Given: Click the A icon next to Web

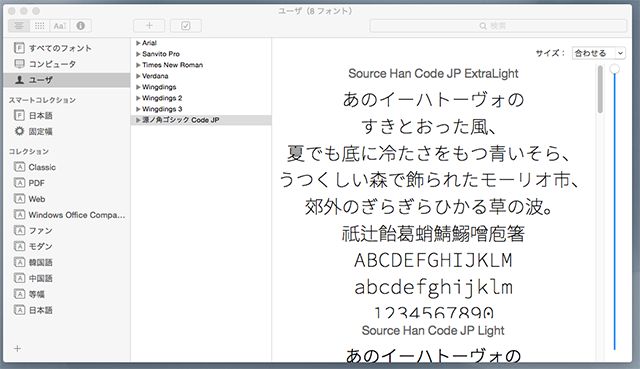Looking at the screenshot, I should coord(19,199).
